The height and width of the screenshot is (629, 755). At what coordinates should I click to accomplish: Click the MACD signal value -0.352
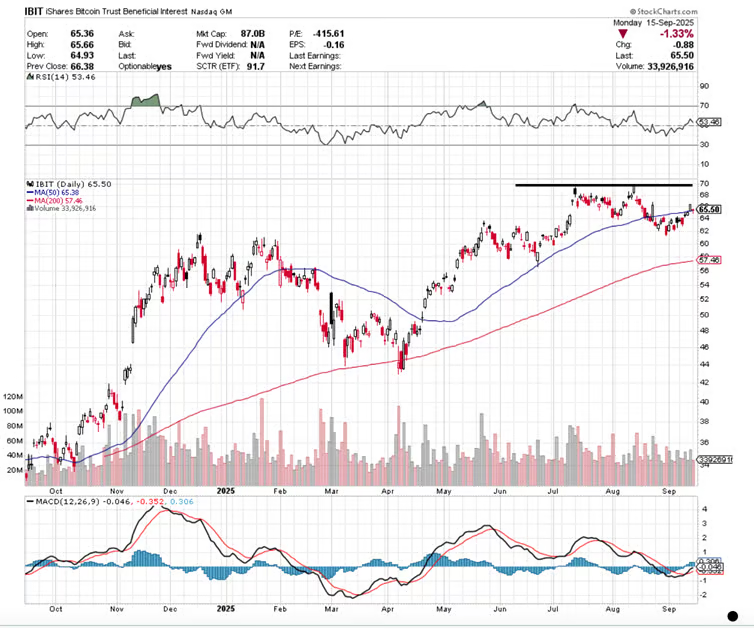151,502
